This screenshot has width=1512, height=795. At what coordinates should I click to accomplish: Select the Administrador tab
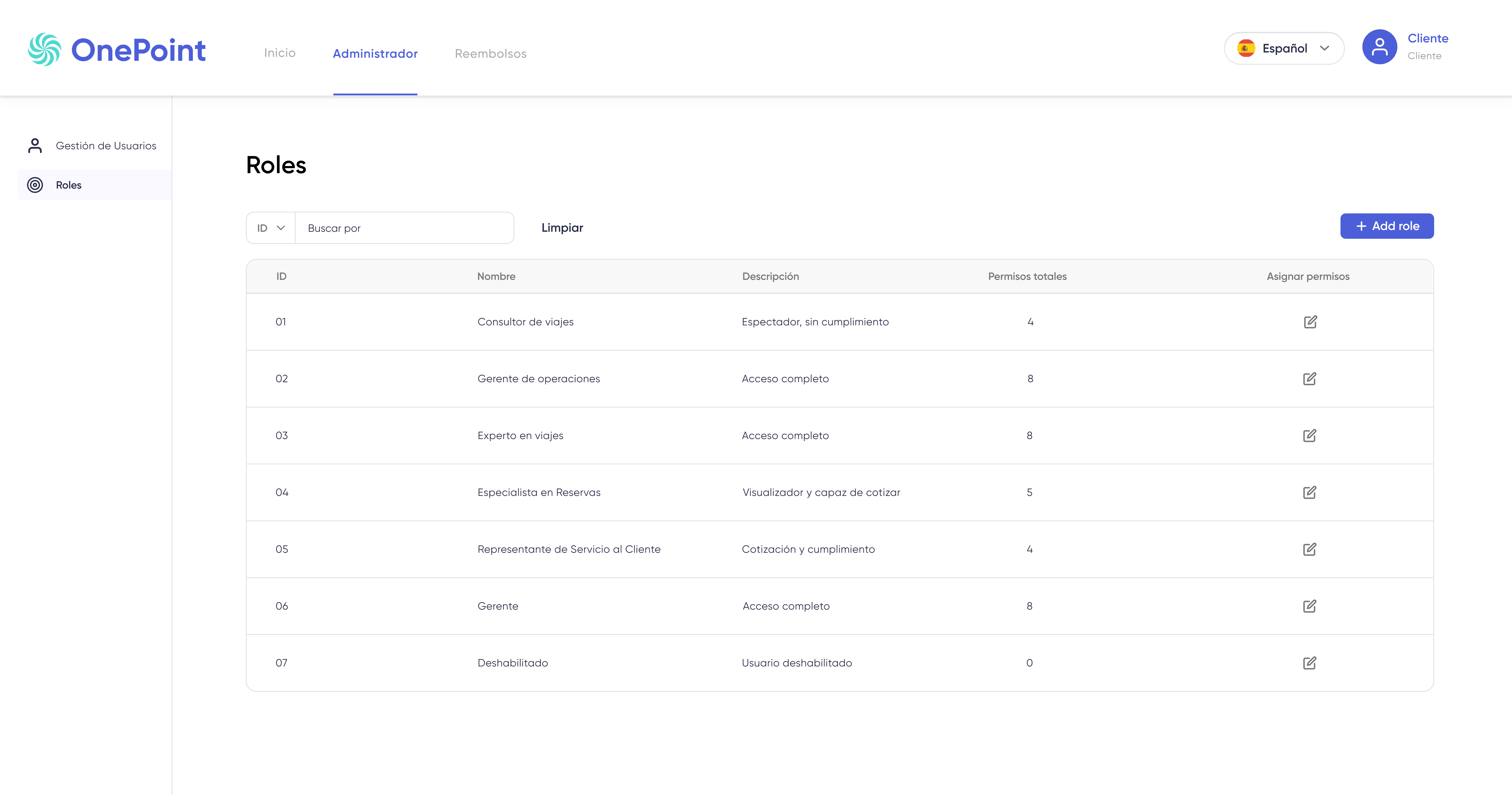pos(375,53)
